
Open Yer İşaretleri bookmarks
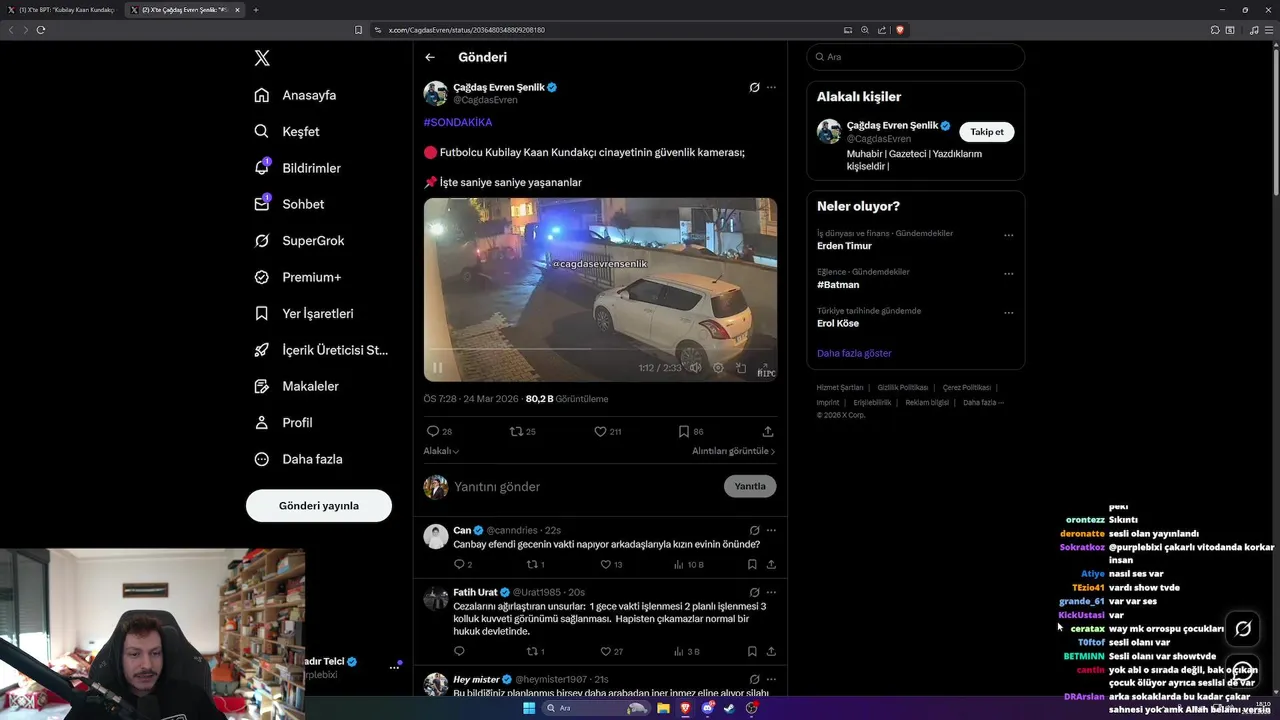[304, 313]
